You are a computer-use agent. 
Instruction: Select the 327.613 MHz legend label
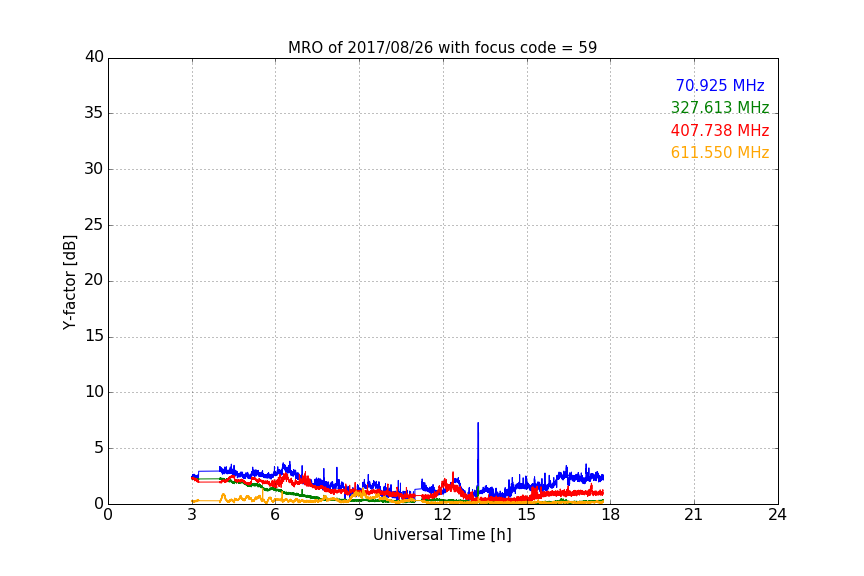720,107
